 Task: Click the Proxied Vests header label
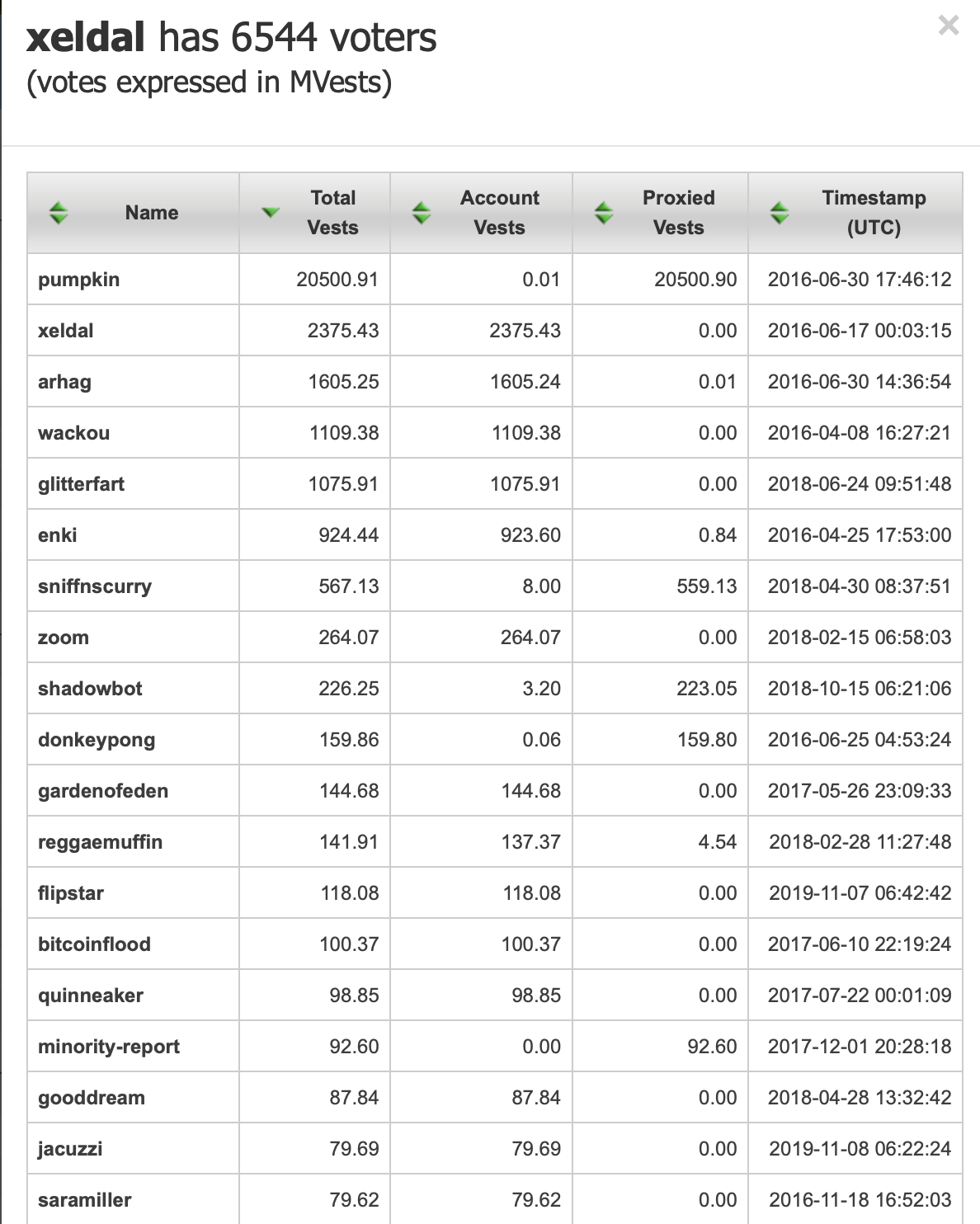click(678, 213)
